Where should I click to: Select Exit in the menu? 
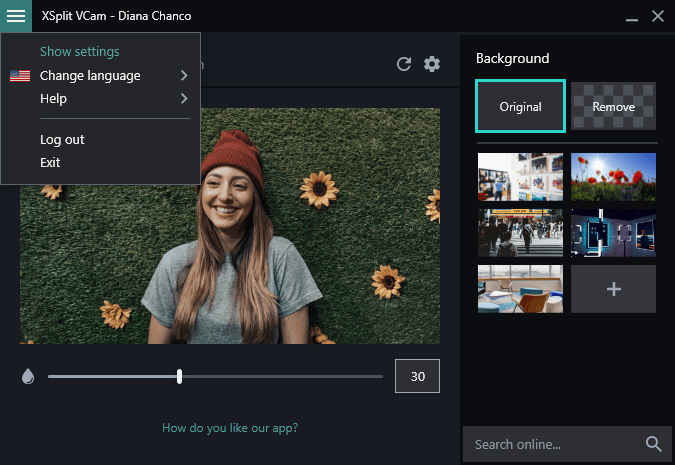coord(50,162)
